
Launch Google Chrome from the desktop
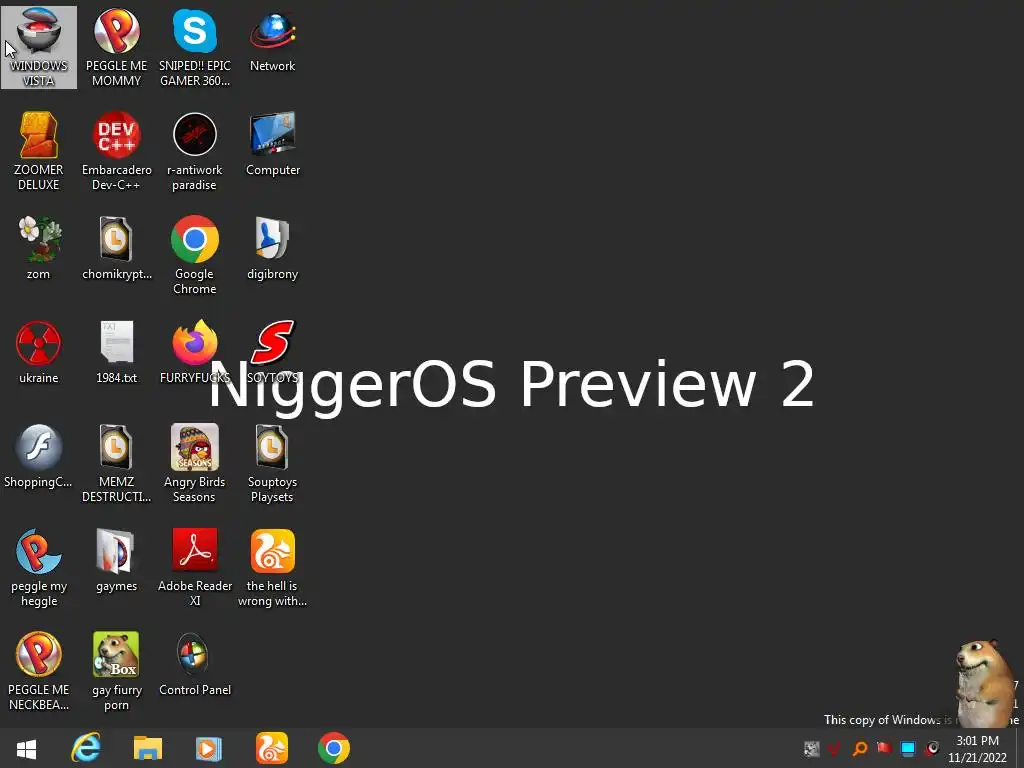195,255
